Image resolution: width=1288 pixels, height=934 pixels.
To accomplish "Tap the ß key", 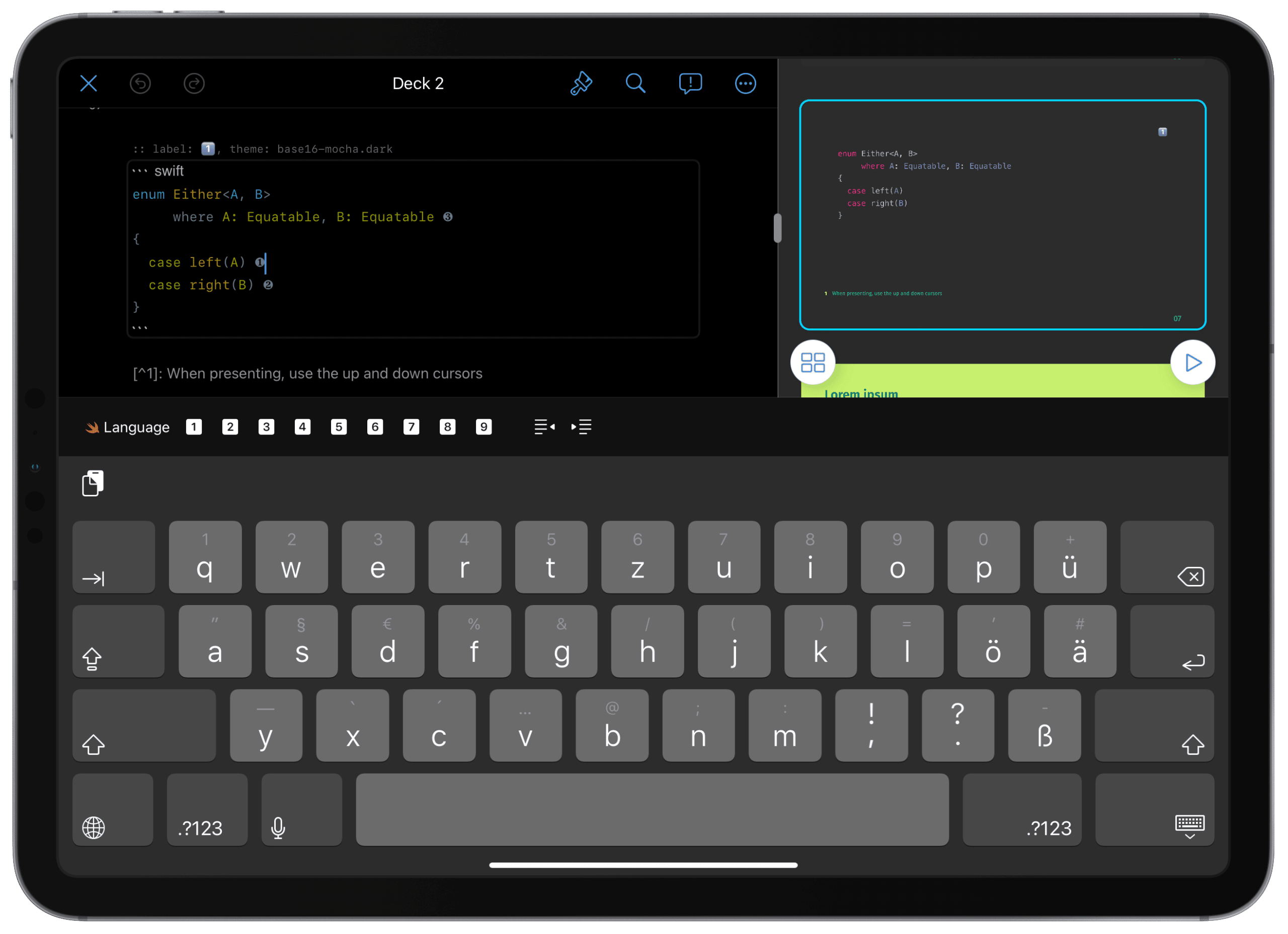I will point(1044,726).
